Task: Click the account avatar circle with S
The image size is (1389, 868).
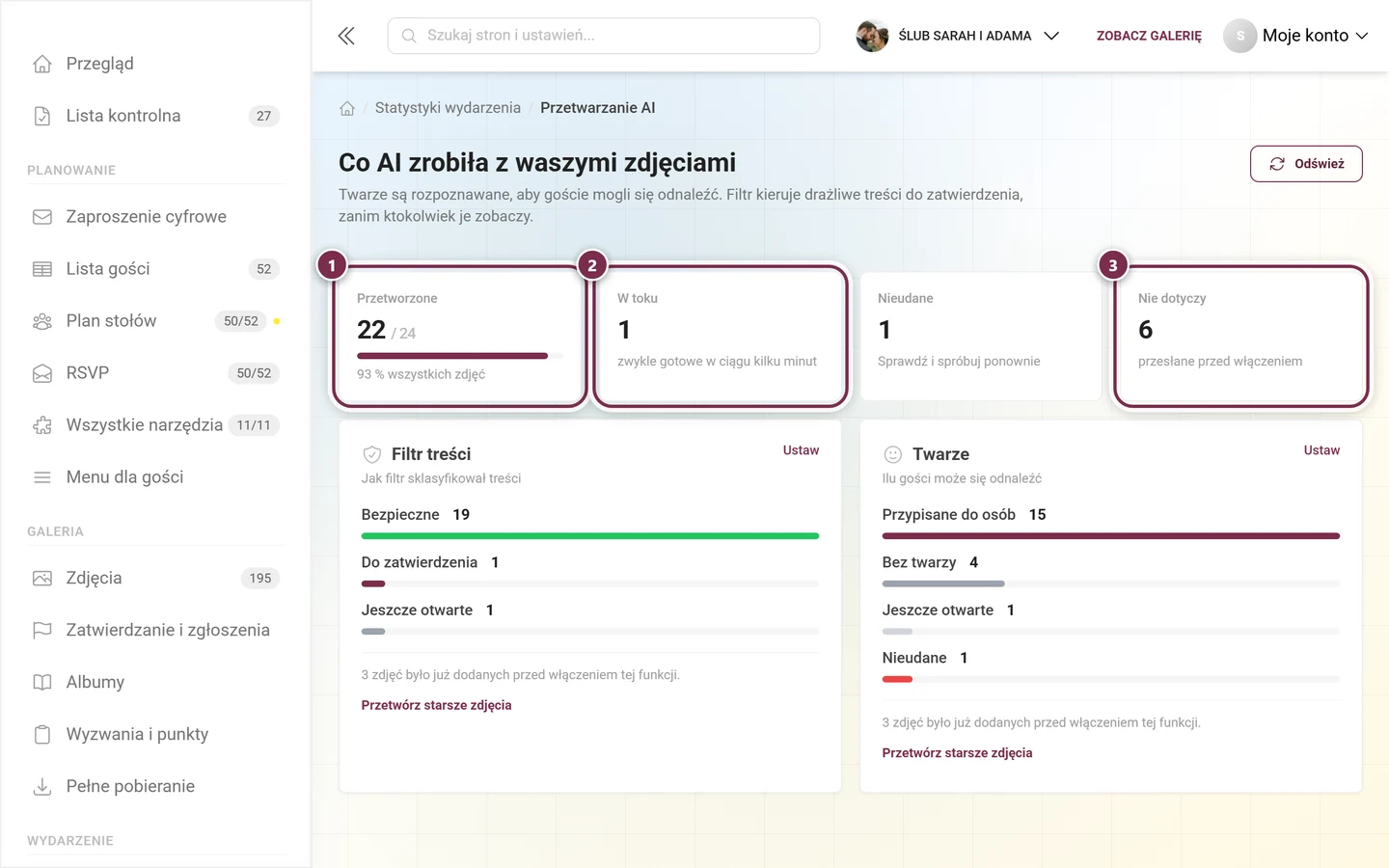Action: click(1240, 36)
